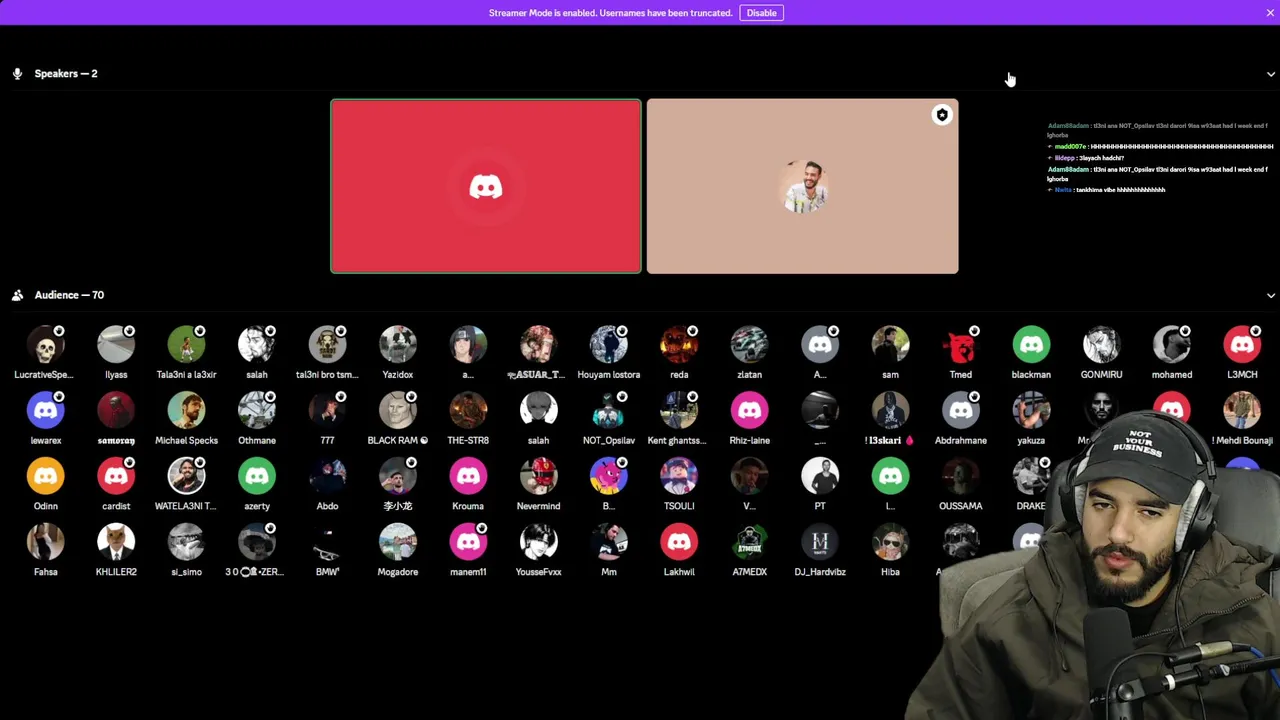Viewport: 1280px width, 720px height.
Task: Open Mogadore audience avatar
Action: tap(398, 543)
